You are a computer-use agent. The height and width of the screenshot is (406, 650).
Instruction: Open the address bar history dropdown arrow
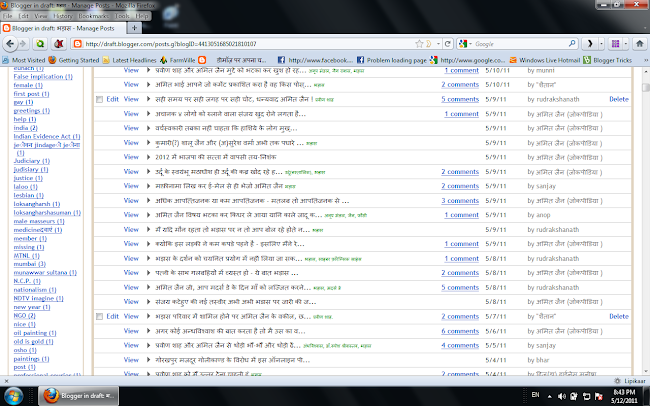pyautogui.click(x=438, y=44)
